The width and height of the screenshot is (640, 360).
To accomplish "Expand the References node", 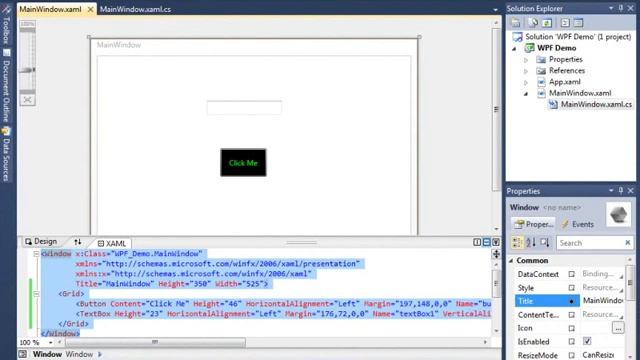I will click(526, 71).
